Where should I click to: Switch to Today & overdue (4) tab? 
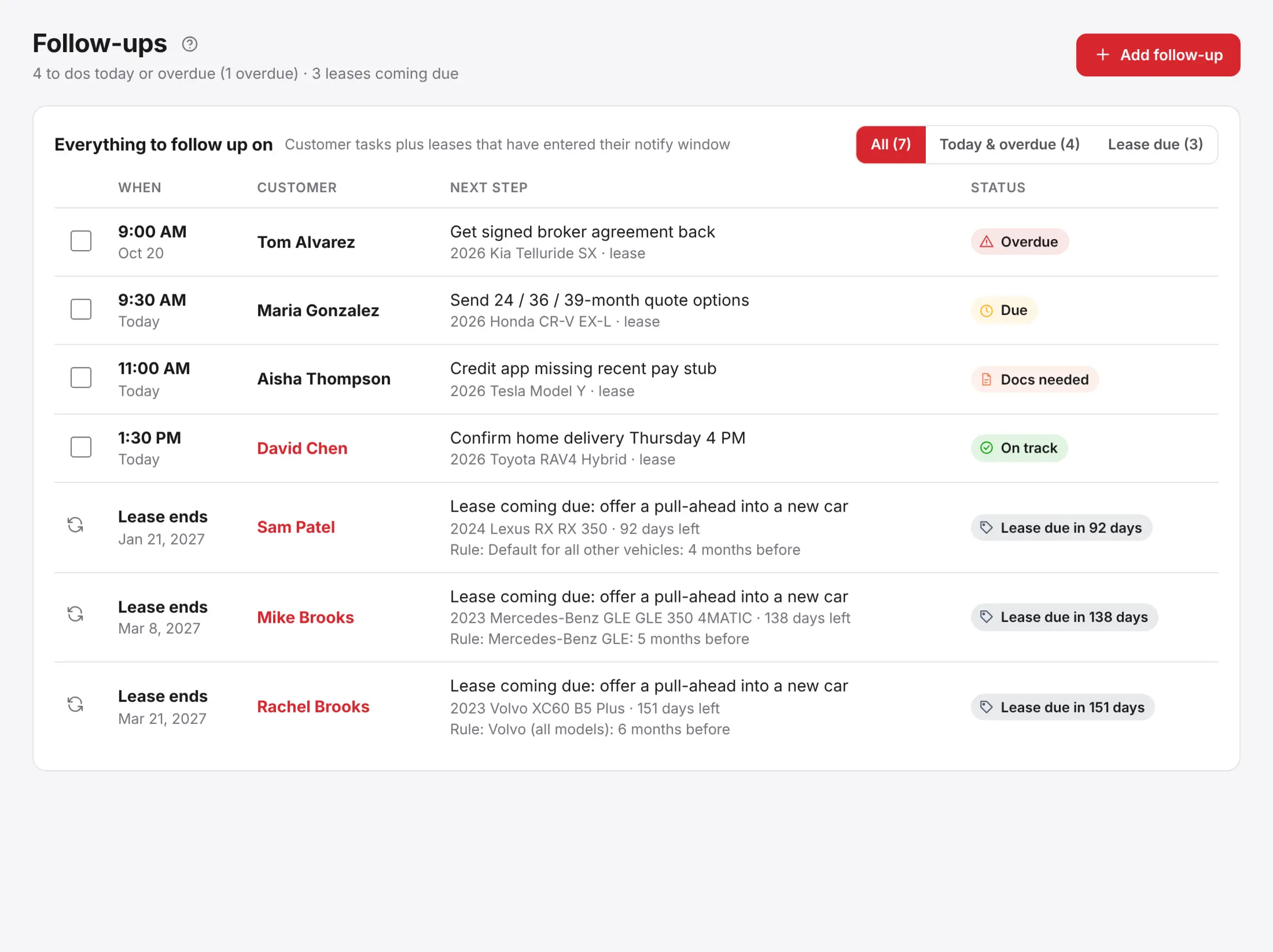[x=1010, y=145]
